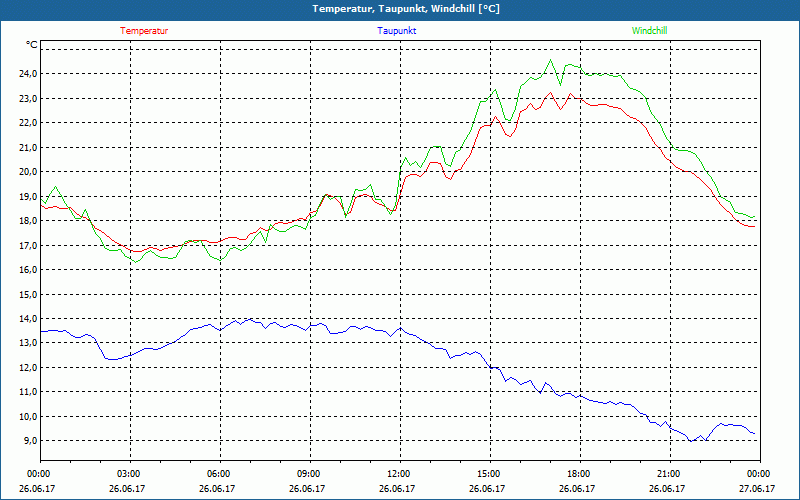Click the 23,0 y-axis value
Screen dimensions: 800x500
coord(29,98)
